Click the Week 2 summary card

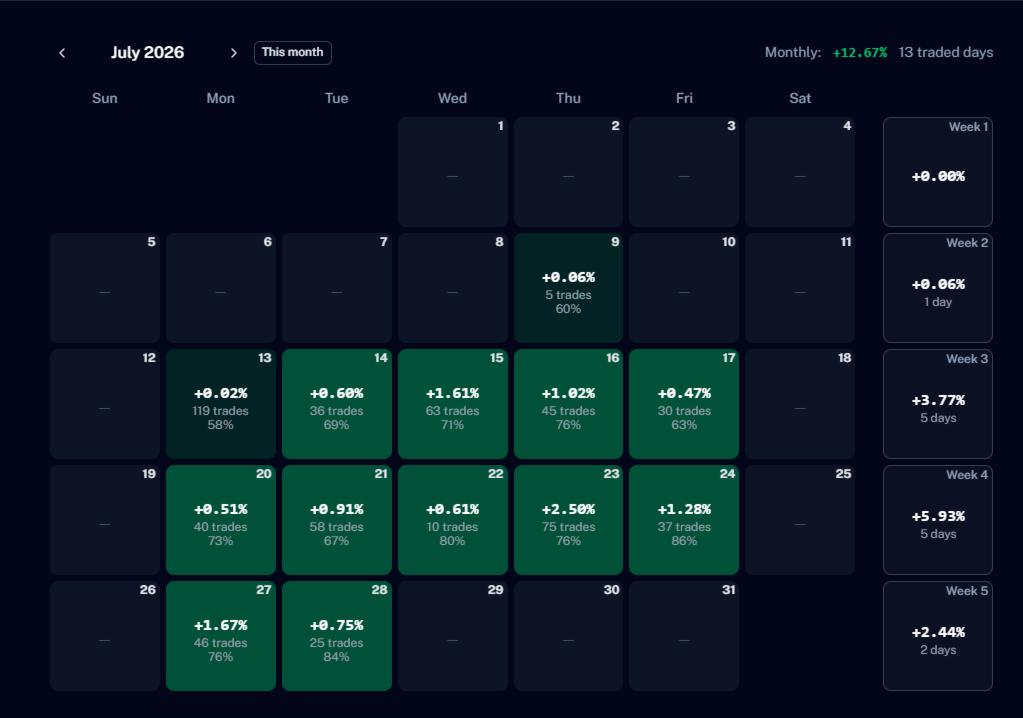pyautogui.click(x=938, y=288)
